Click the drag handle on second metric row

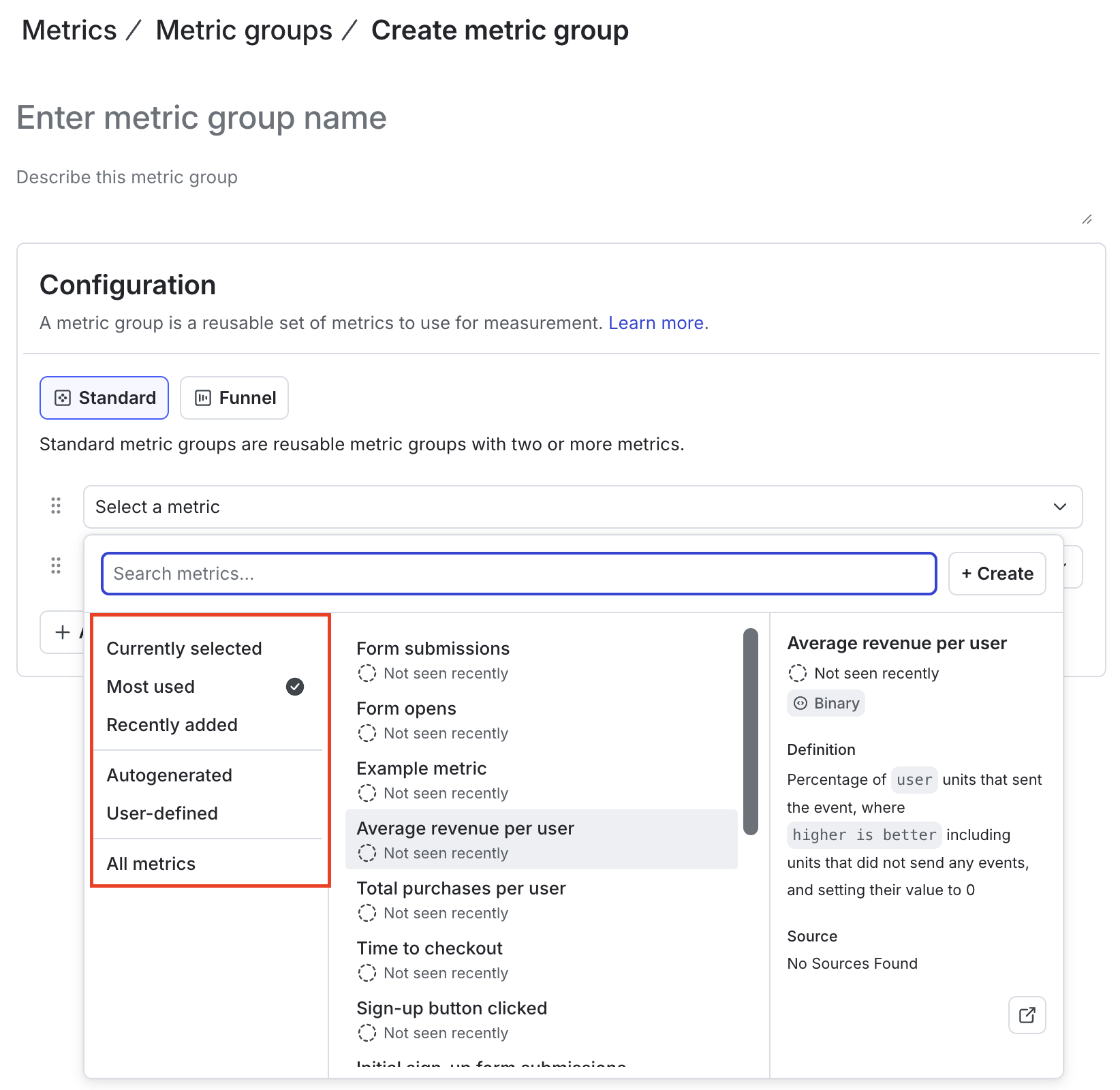(x=57, y=565)
